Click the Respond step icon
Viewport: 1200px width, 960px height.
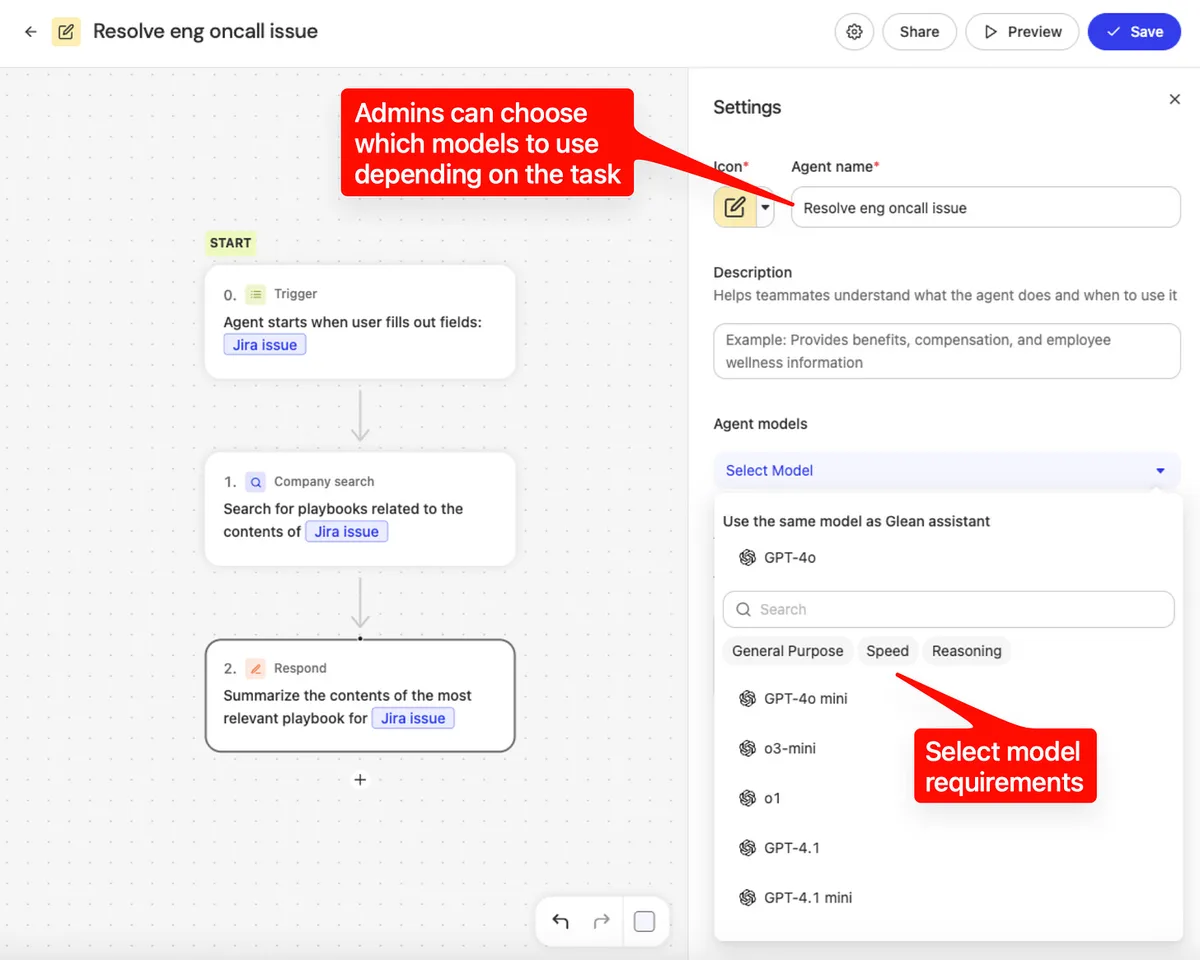(256, 668)
